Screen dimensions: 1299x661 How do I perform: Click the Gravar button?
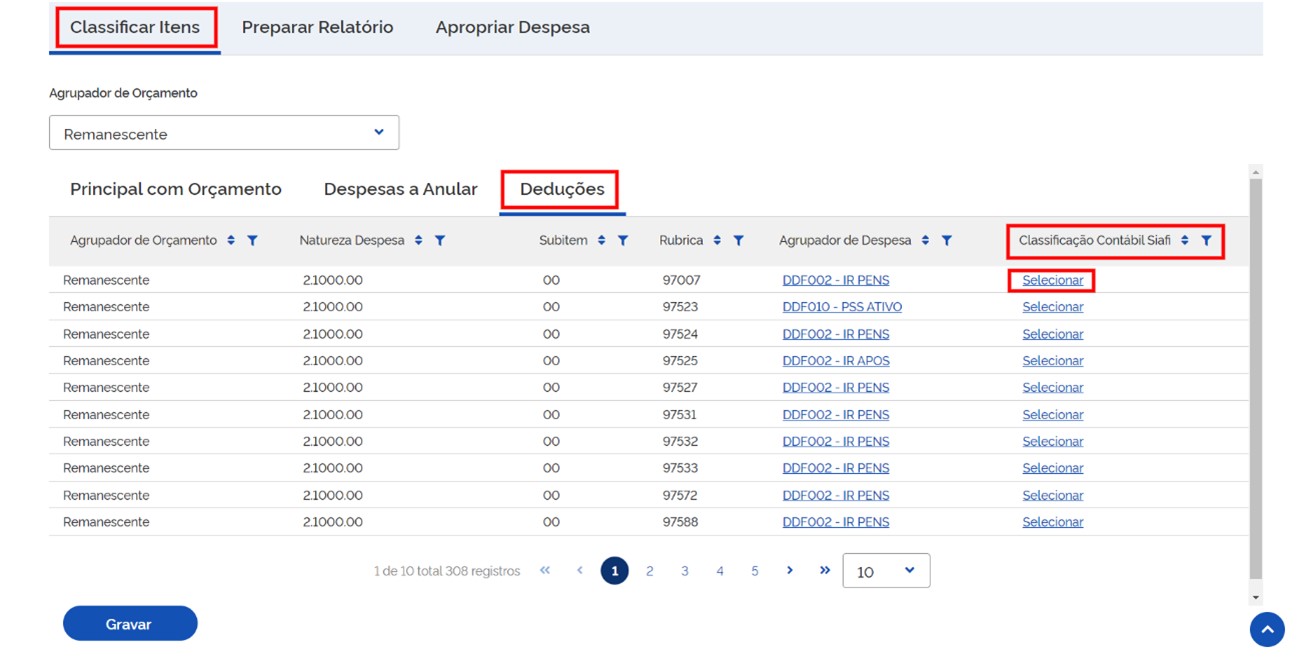(x=130, y=624)
